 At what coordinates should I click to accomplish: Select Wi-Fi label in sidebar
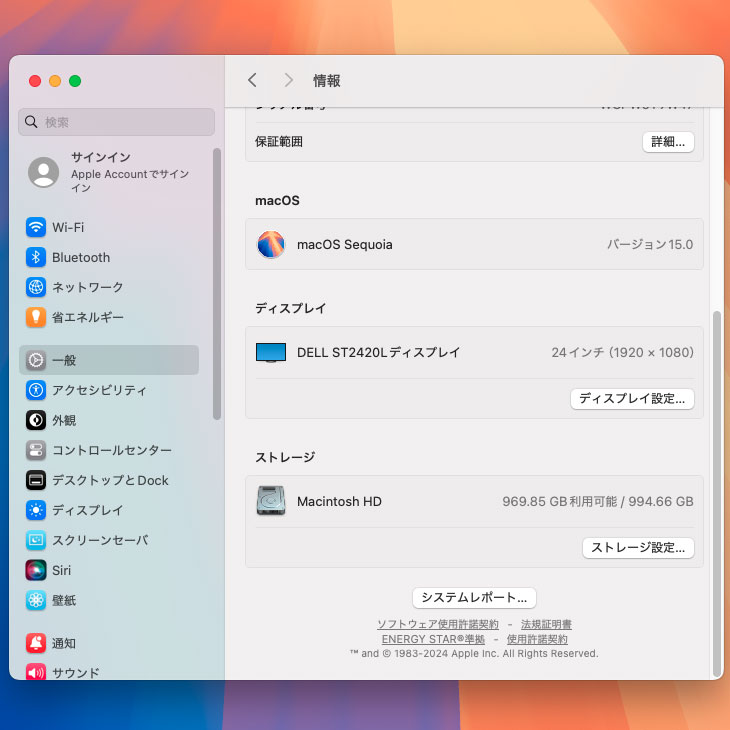(68, 227)
